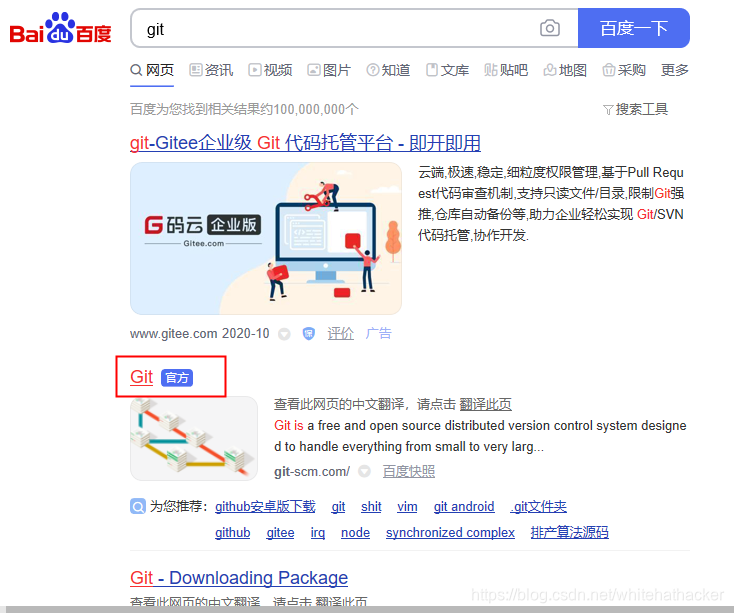Click the Baidu logo
This screenshot has width=734, height=613.
pos(60,29)
